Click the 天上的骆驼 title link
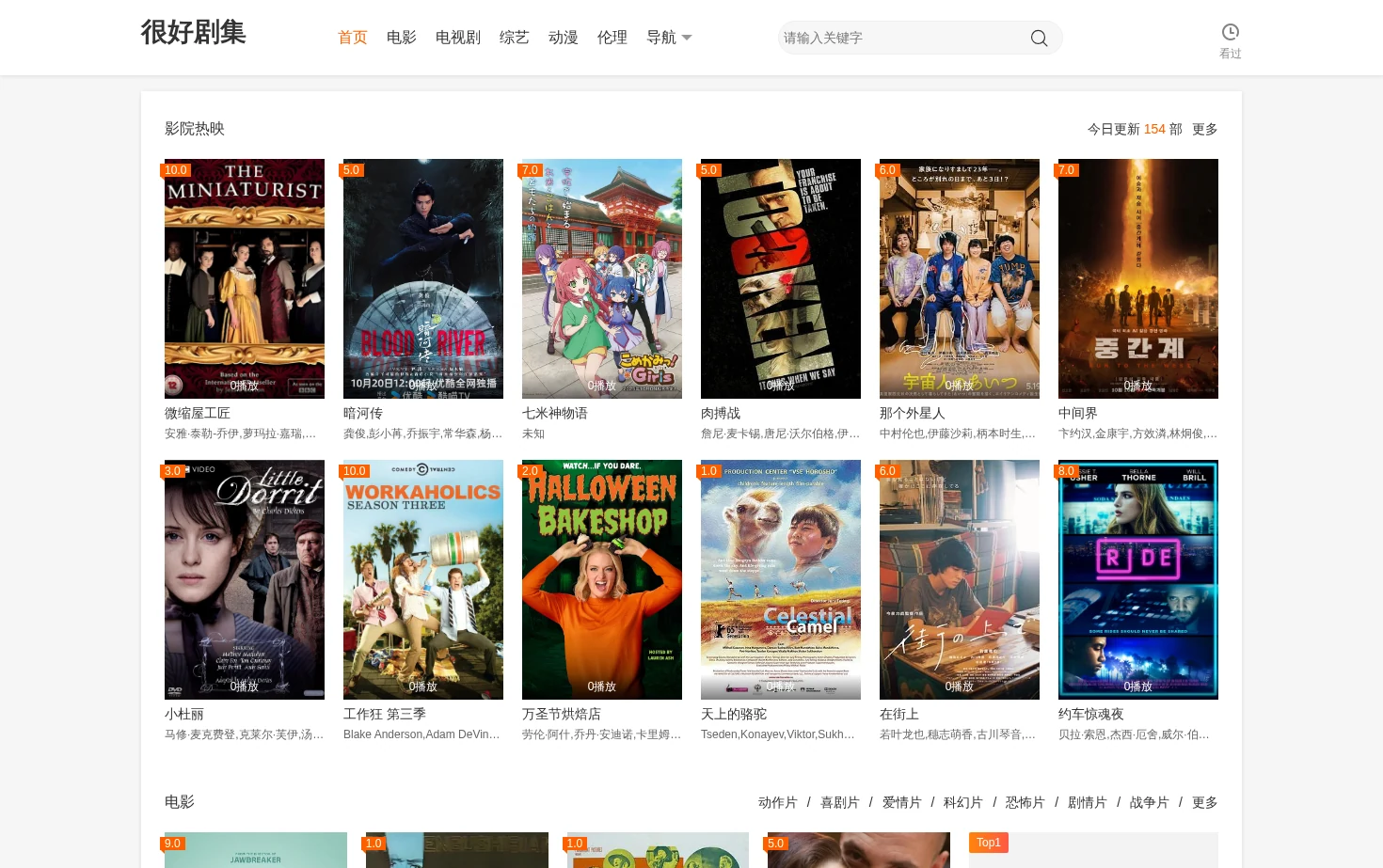 (x=734, y=714)
